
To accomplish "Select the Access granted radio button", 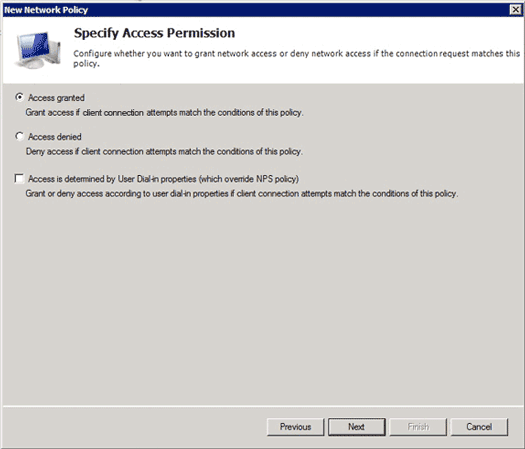I will (x=19, y=97).
